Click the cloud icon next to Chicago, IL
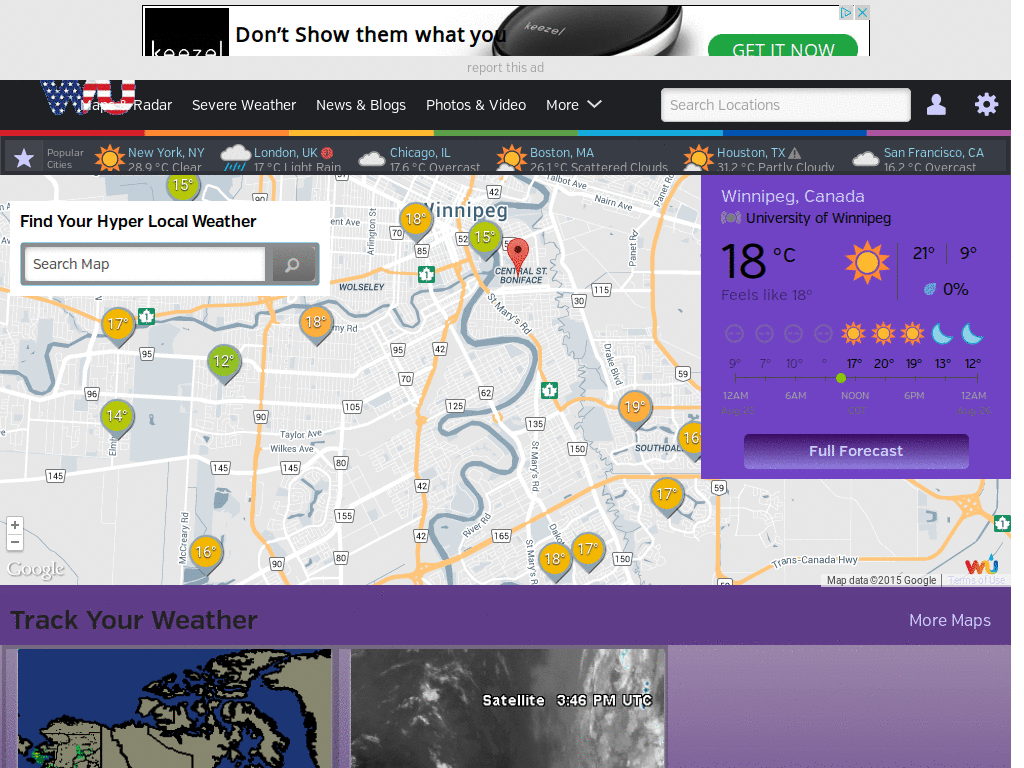The height and width of the screenshot is (768, 1024). (370, 156)
